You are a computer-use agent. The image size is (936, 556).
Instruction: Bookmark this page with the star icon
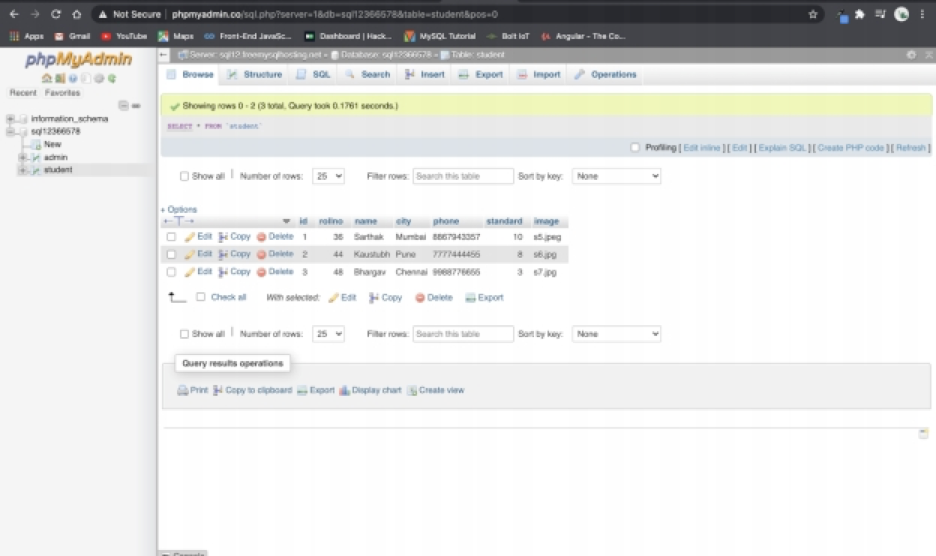click(x=812, y=14)
